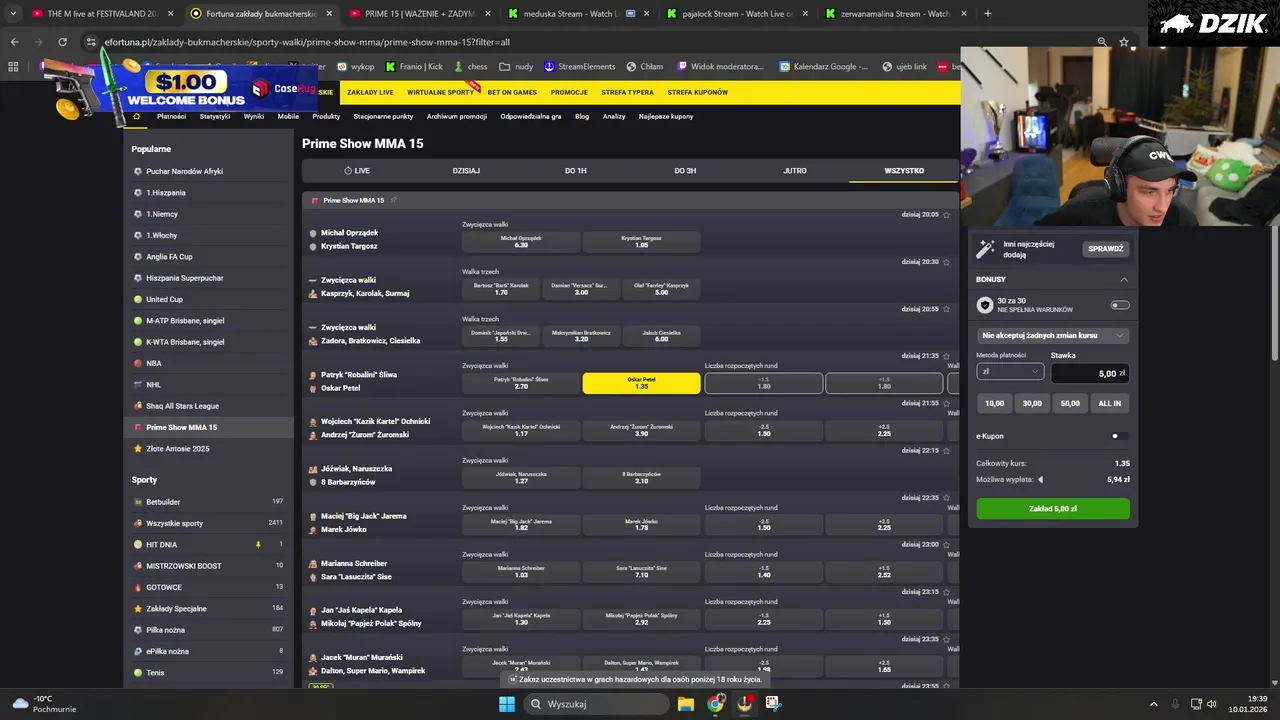Select Patryk Robalini Śliwa 2.70 odds
This screenshot has width=1280, height=720.
coord(521,383)
